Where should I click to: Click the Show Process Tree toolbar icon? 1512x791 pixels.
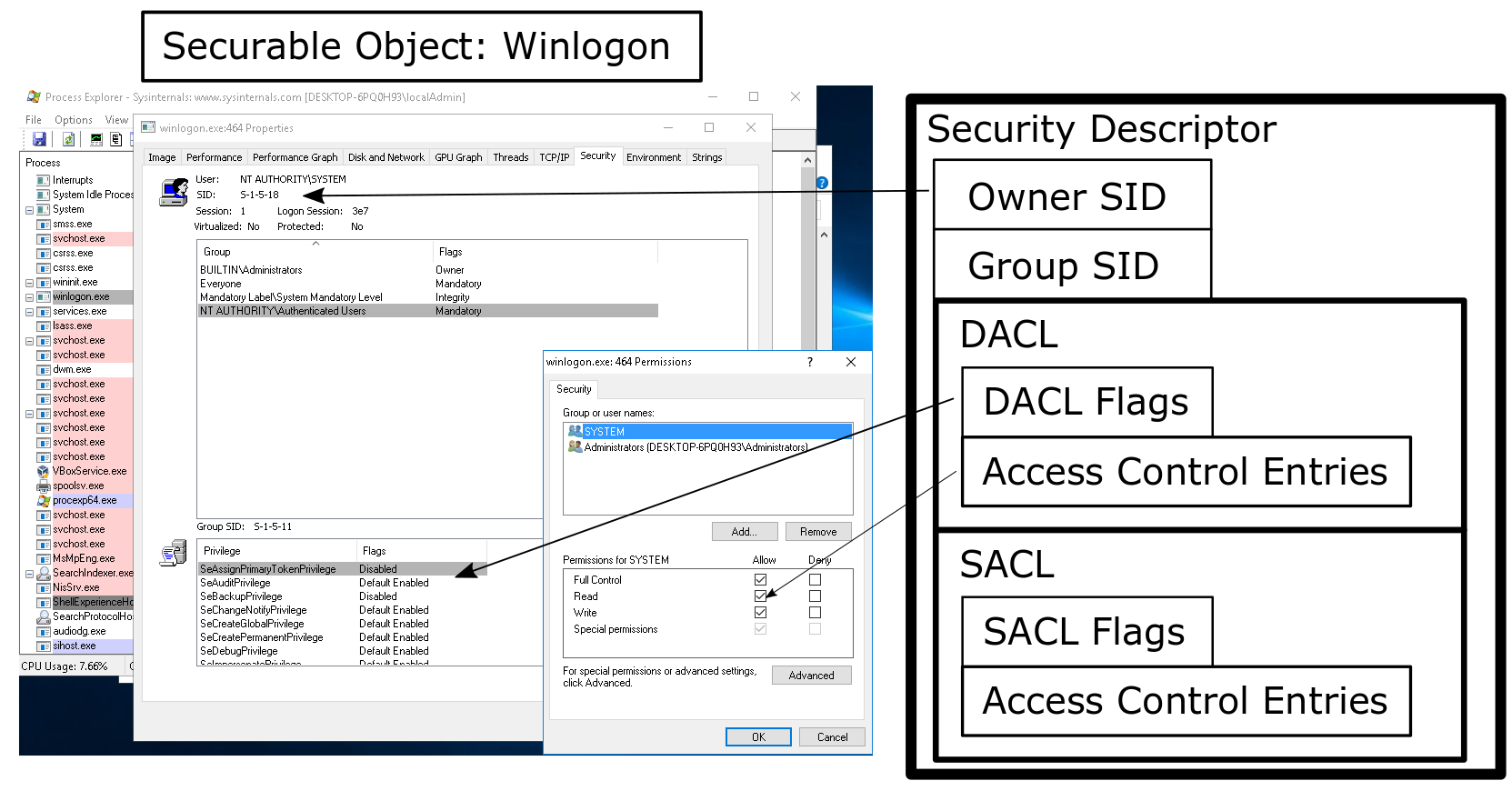click(116, 139)
